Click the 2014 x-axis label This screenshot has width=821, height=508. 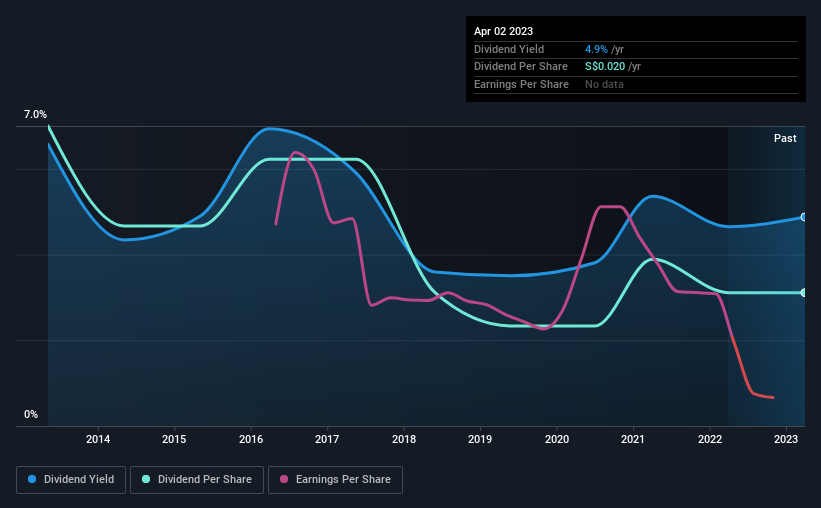[98, 439]
